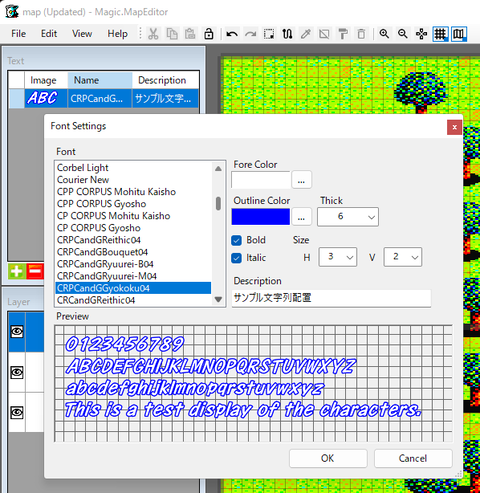Click the green plus add text button
480x493 pixels.
[x=17, y=271]
